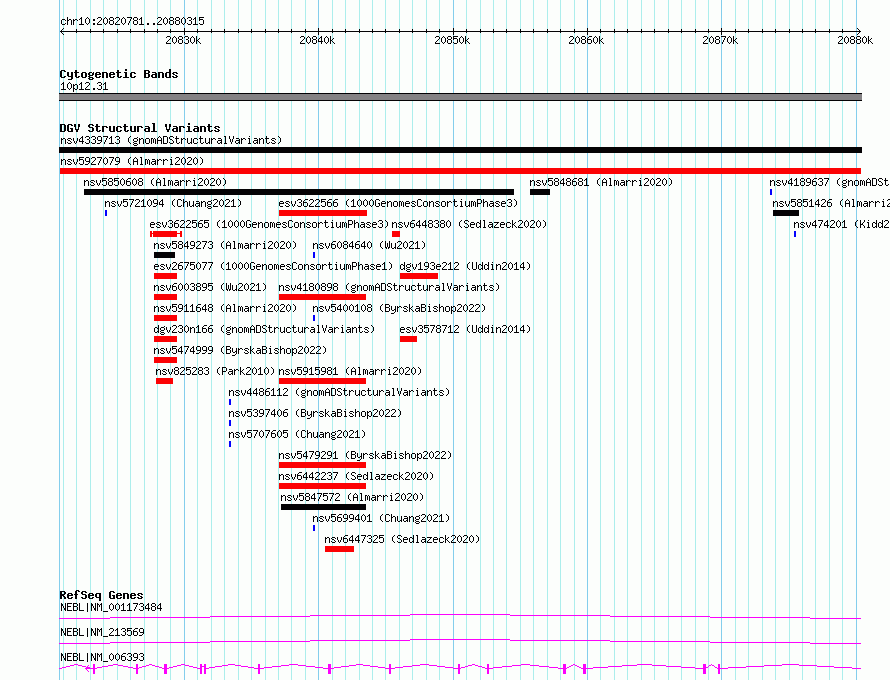890x680 pixels.
Task: Click the 20840k ruler position label
Action: point(317,40)
